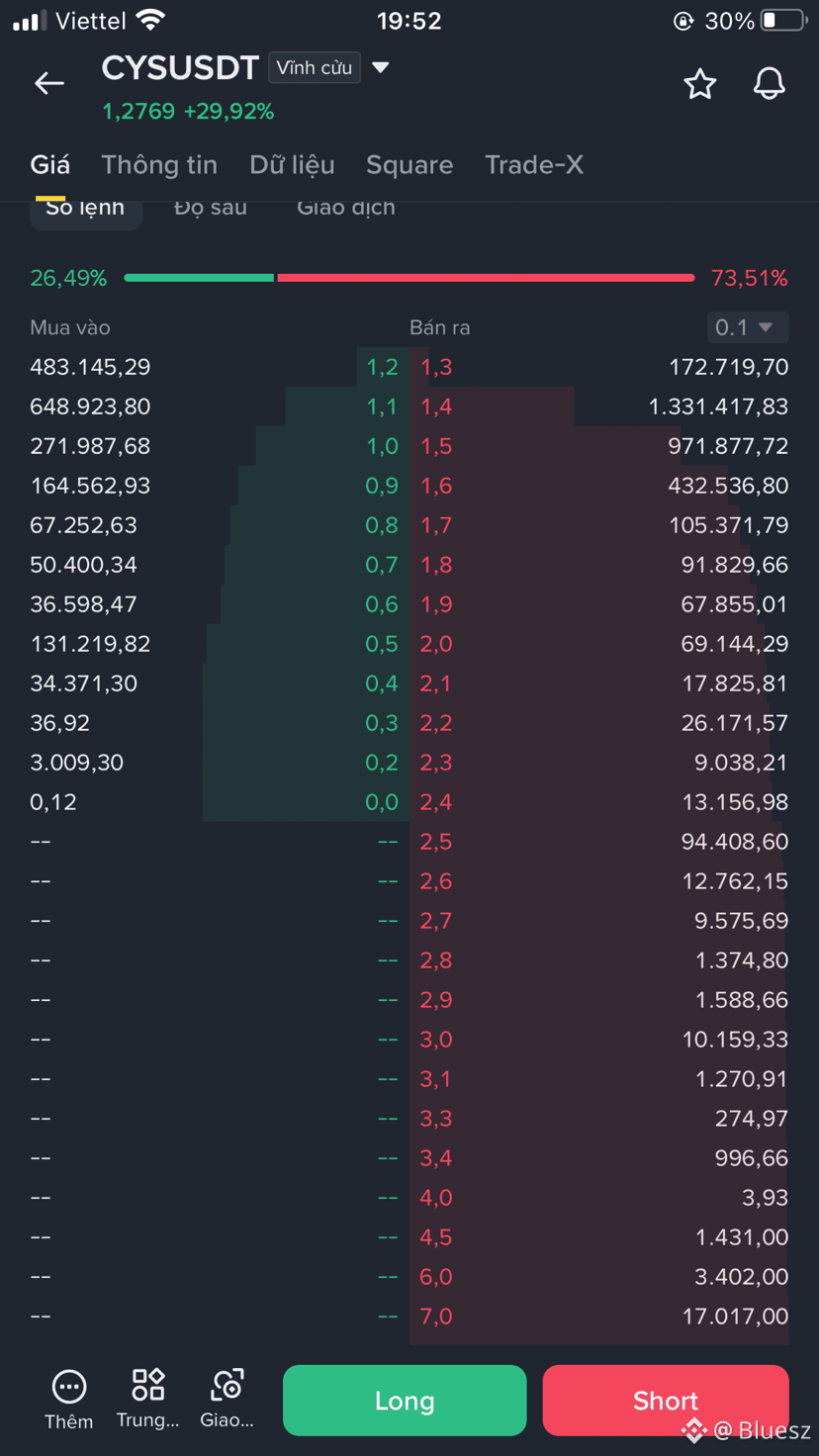Switch to the Dữ liệu tab
This screenshot has height=1456, width=819.
click(292, 165)
